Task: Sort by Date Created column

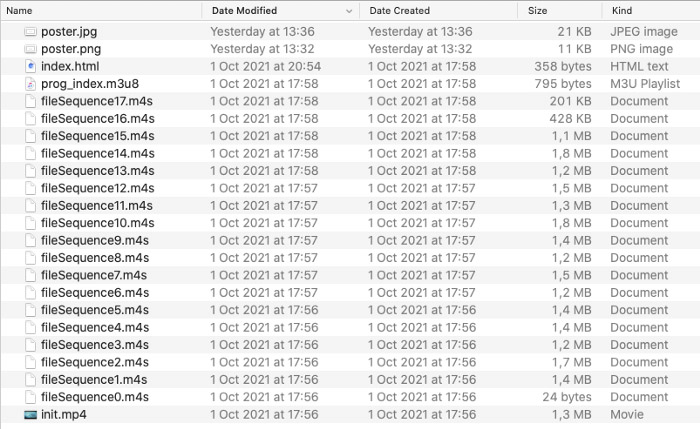Action: (x=400, y=11)
